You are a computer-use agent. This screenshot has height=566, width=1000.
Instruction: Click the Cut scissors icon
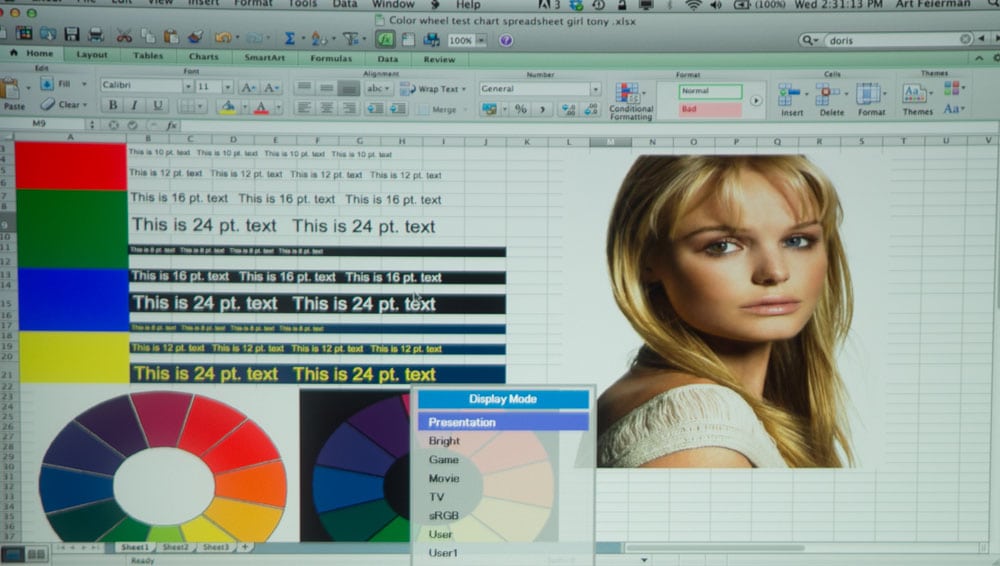point(124,36)
